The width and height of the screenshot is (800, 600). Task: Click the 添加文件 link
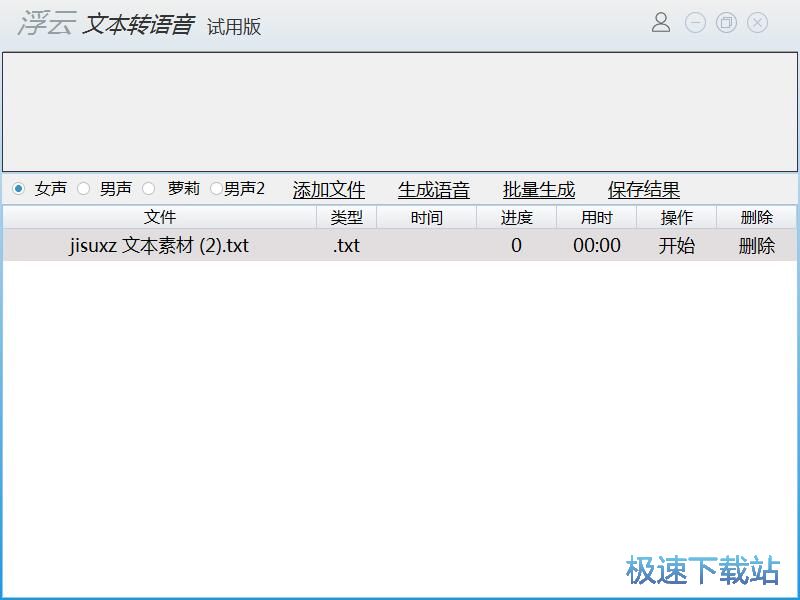point(329,190)
